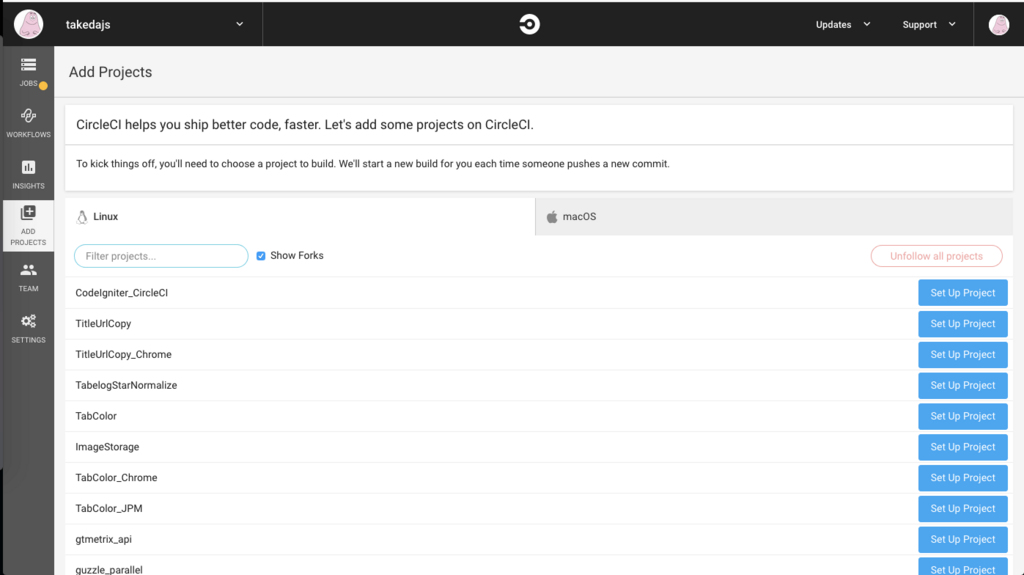Switch to the Linux tab
1024x575 pixels.
[x=300, y=217]
